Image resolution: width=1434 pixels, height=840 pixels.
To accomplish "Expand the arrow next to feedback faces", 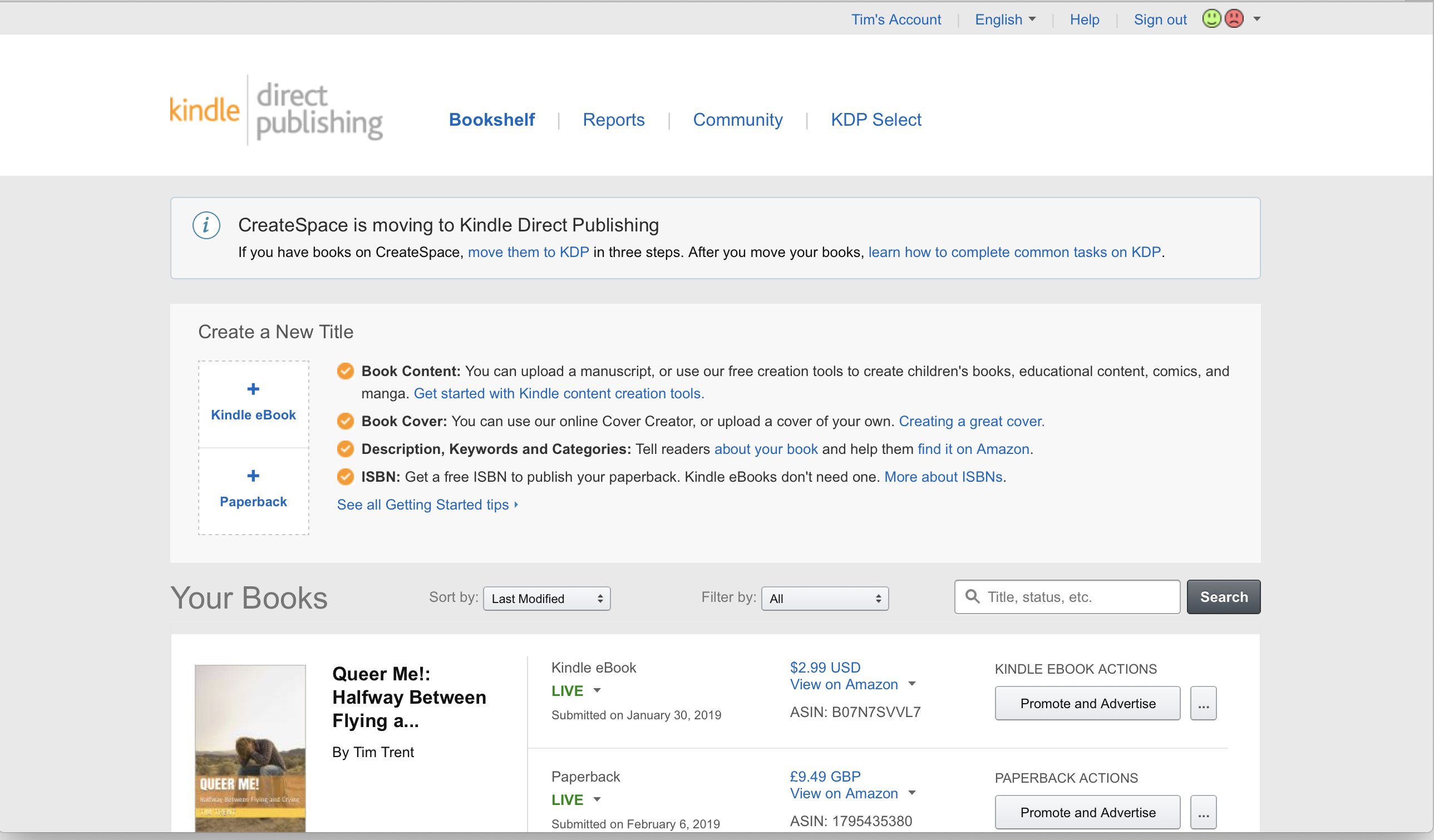I will click(1257, 19).
